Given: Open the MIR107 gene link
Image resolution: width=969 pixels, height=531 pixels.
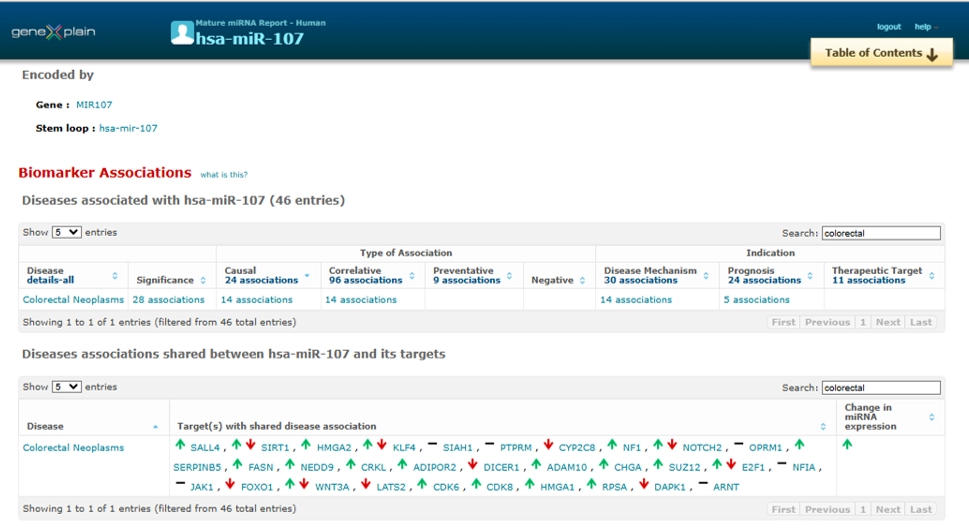Looking at the screenshot, I should [x=94, y=105].
